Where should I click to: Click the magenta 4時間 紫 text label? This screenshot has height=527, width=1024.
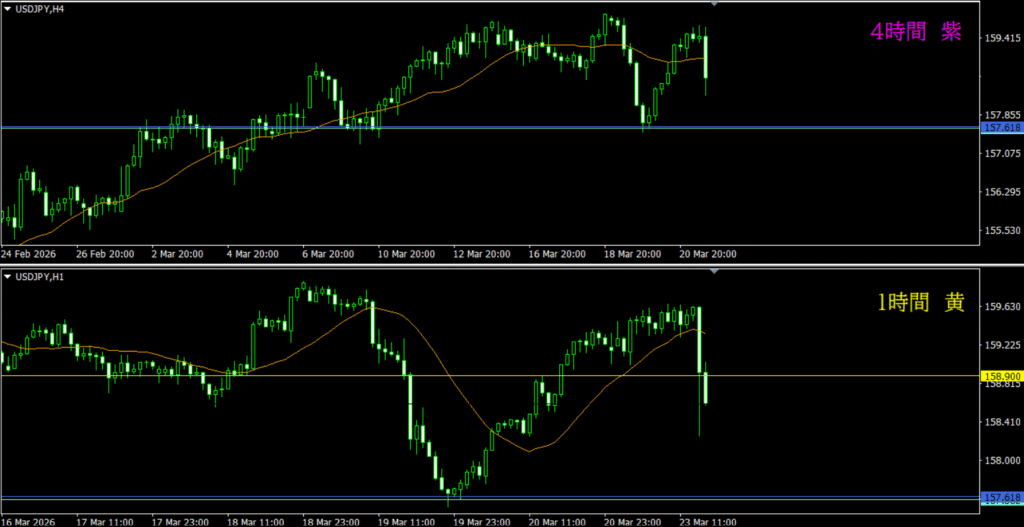915,33
